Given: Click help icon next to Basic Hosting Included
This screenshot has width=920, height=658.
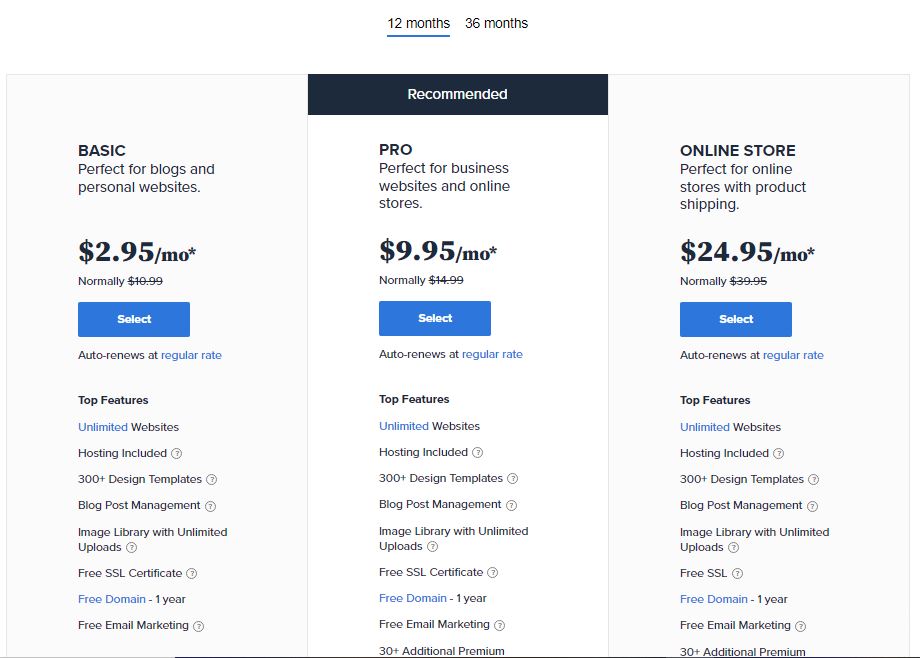Looking at the screenshot, I should 176,454.
